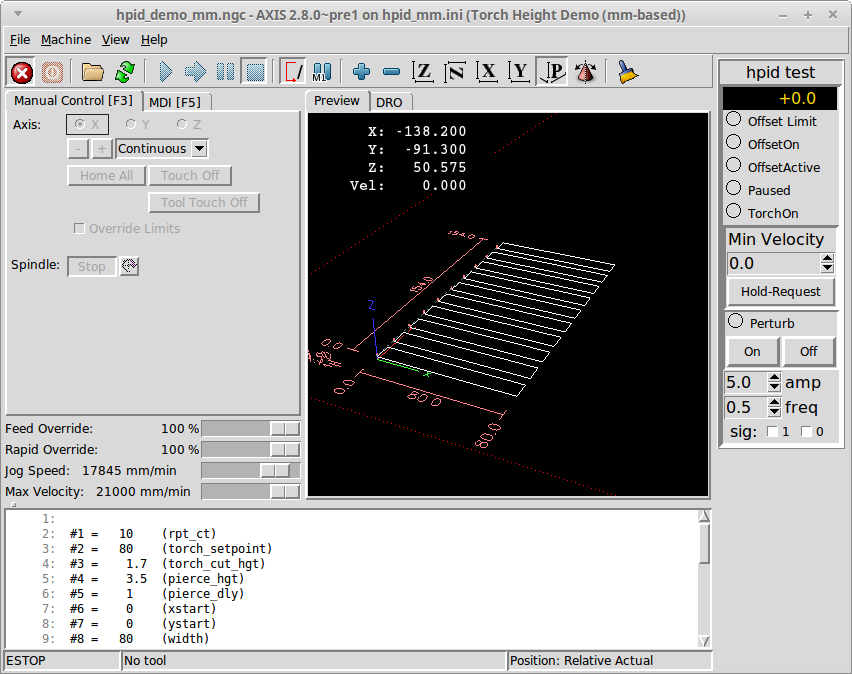This screenshot has width=852, height=674.
Task: Open the Continuous jog increment dropdown
Action: (x=199, y=148)
